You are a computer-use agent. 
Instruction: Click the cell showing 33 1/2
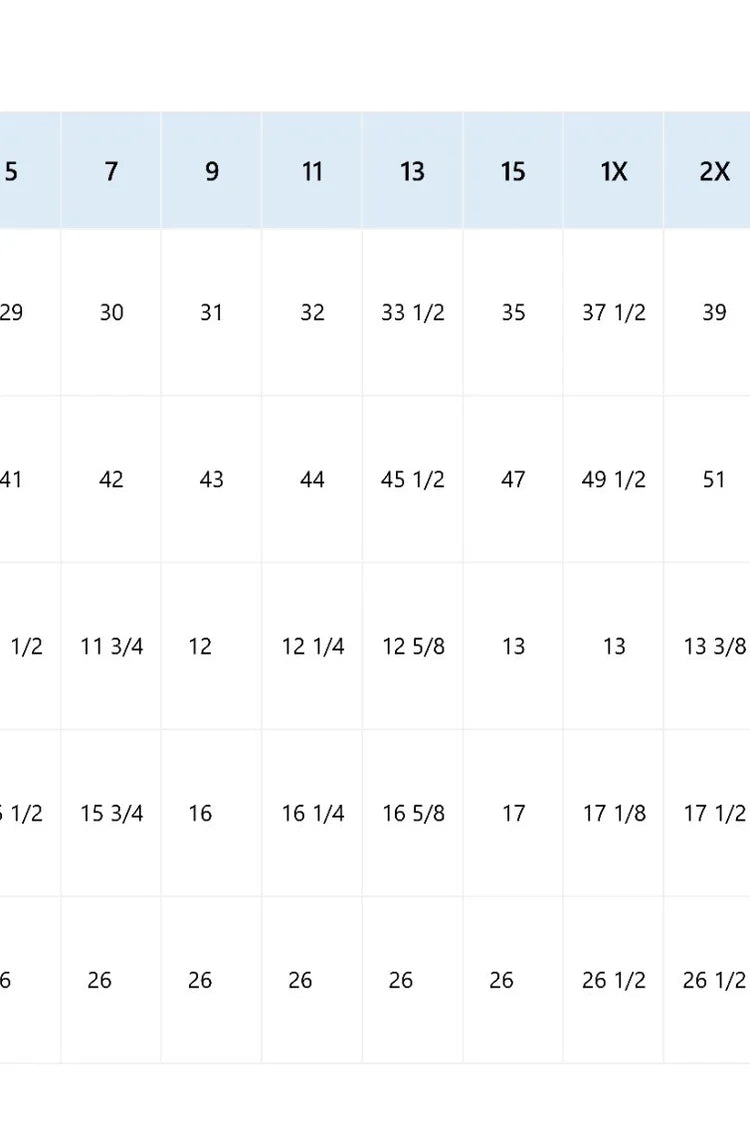(x=413, y=313)
